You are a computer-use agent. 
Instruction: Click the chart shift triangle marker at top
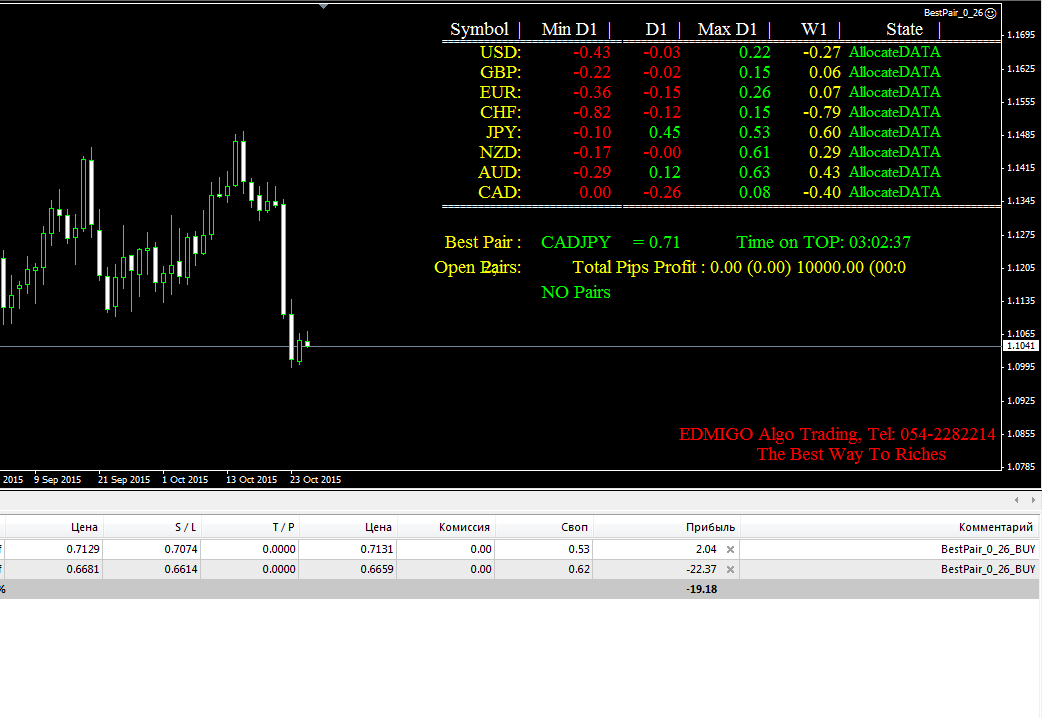pos(324,6)
